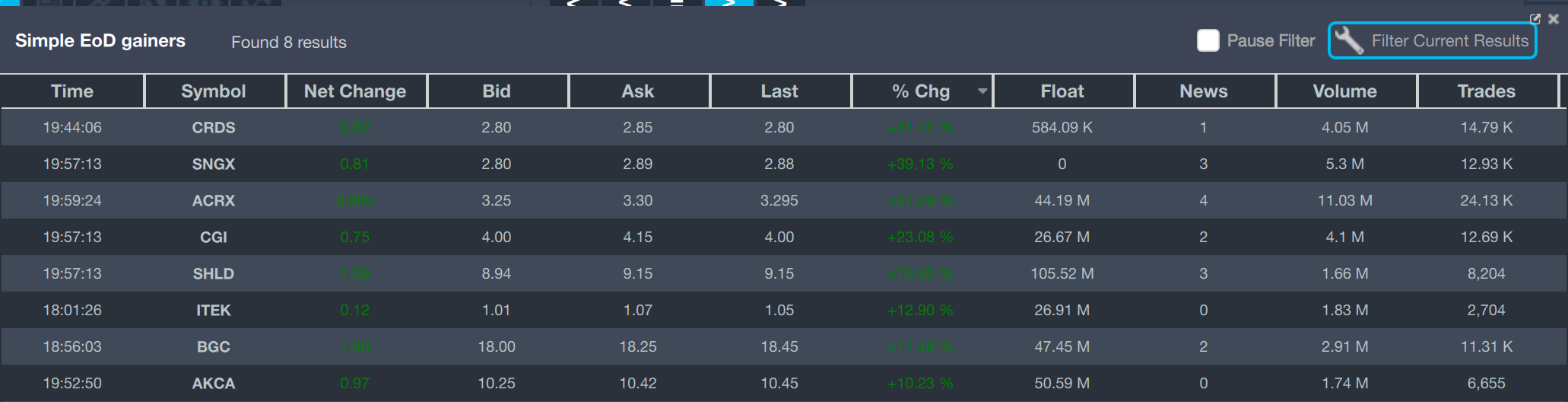Open the % Chg column sort arrow
1568x402 pixels.
[x=982, y=91]
